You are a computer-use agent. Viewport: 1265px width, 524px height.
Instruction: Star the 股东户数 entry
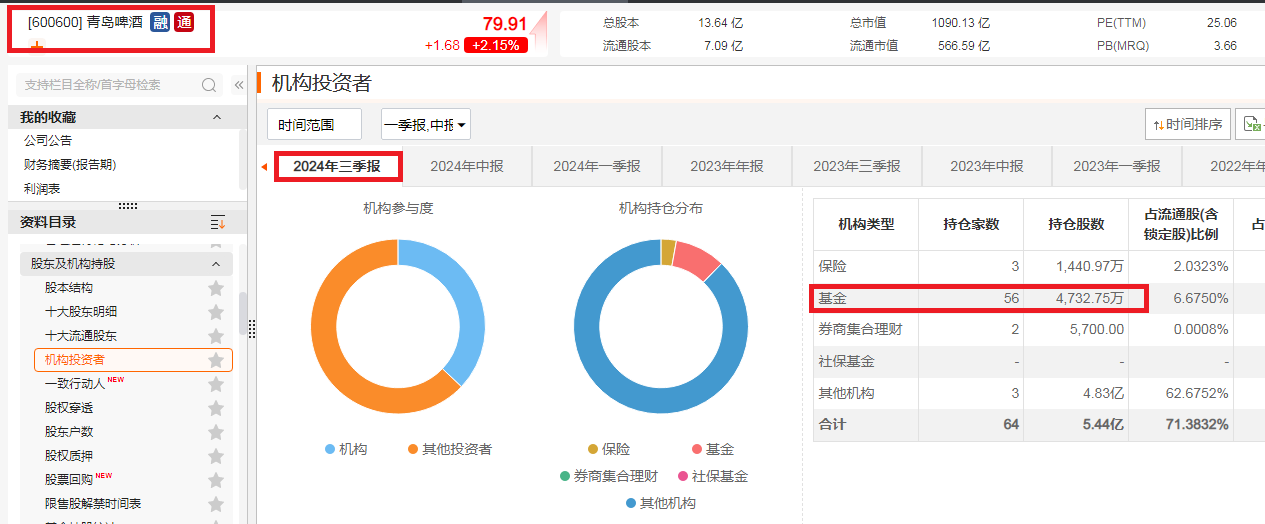pyautogui.click(x=216, y=432)
